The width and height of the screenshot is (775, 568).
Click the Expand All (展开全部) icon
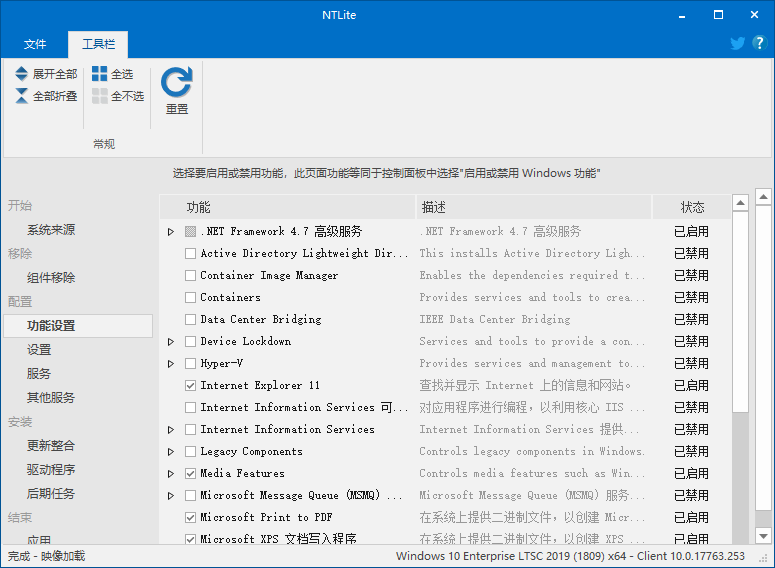(x=22, y=74)
